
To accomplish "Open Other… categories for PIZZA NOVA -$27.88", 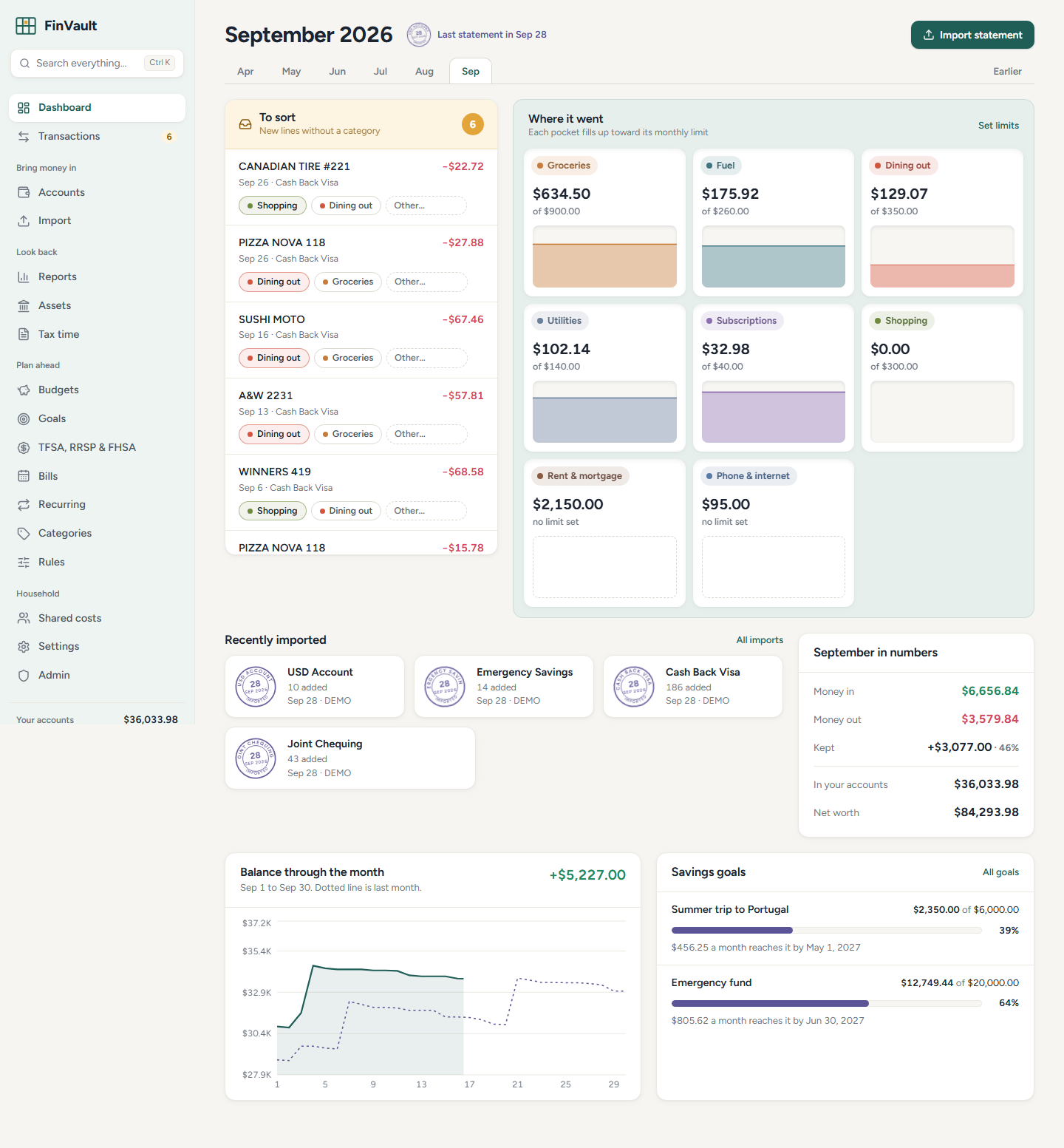I will coord(427,282).
